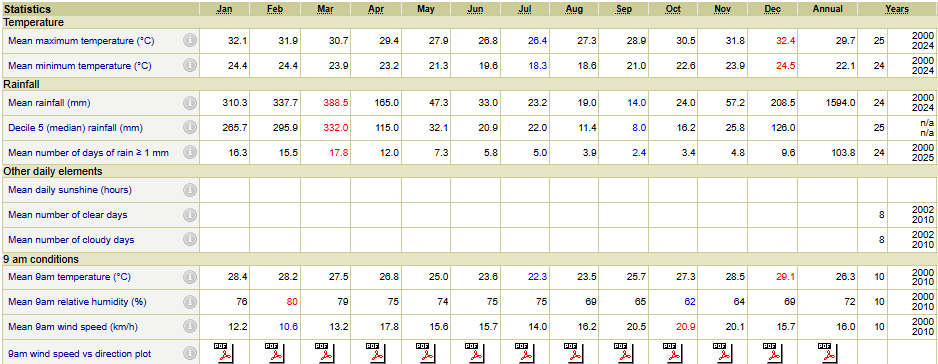Open Decile 5 (median) rainfall link
Screen dimensions: 938x364
(x=75, y=128)
